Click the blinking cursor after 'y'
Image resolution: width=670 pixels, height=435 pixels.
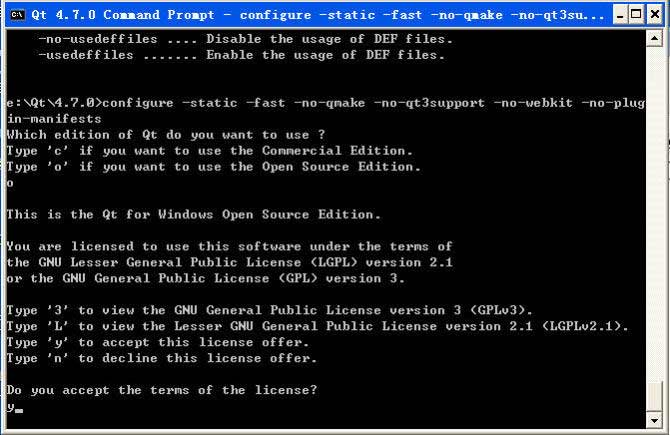(19, 409)
